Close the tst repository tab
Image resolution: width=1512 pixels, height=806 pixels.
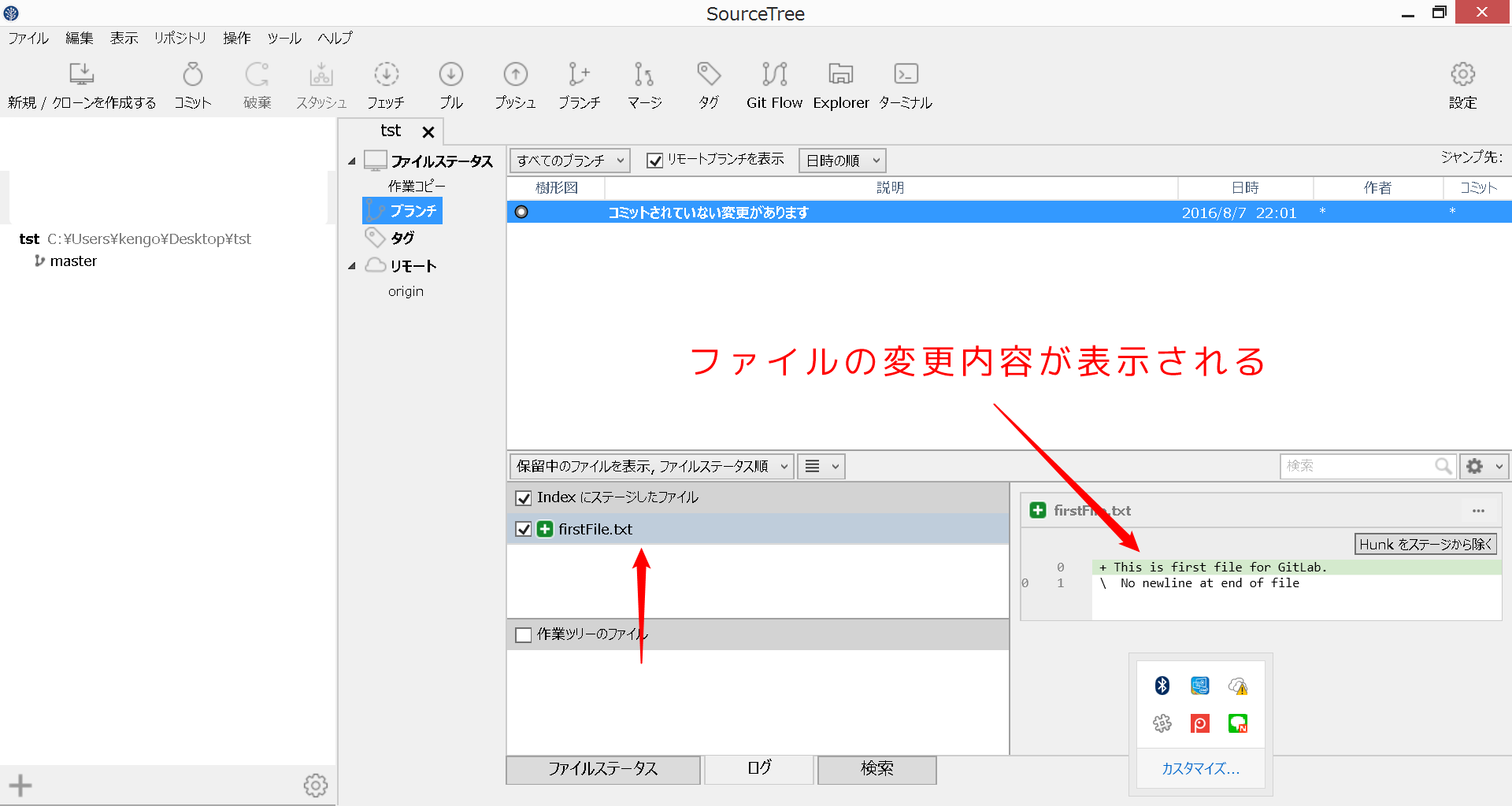(x=428, y=132)
